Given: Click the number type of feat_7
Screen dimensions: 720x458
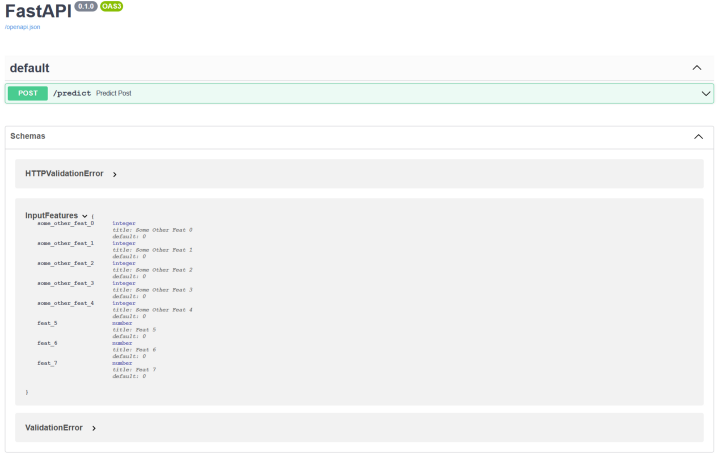Looking at the screenshot, I should [122, 363].
